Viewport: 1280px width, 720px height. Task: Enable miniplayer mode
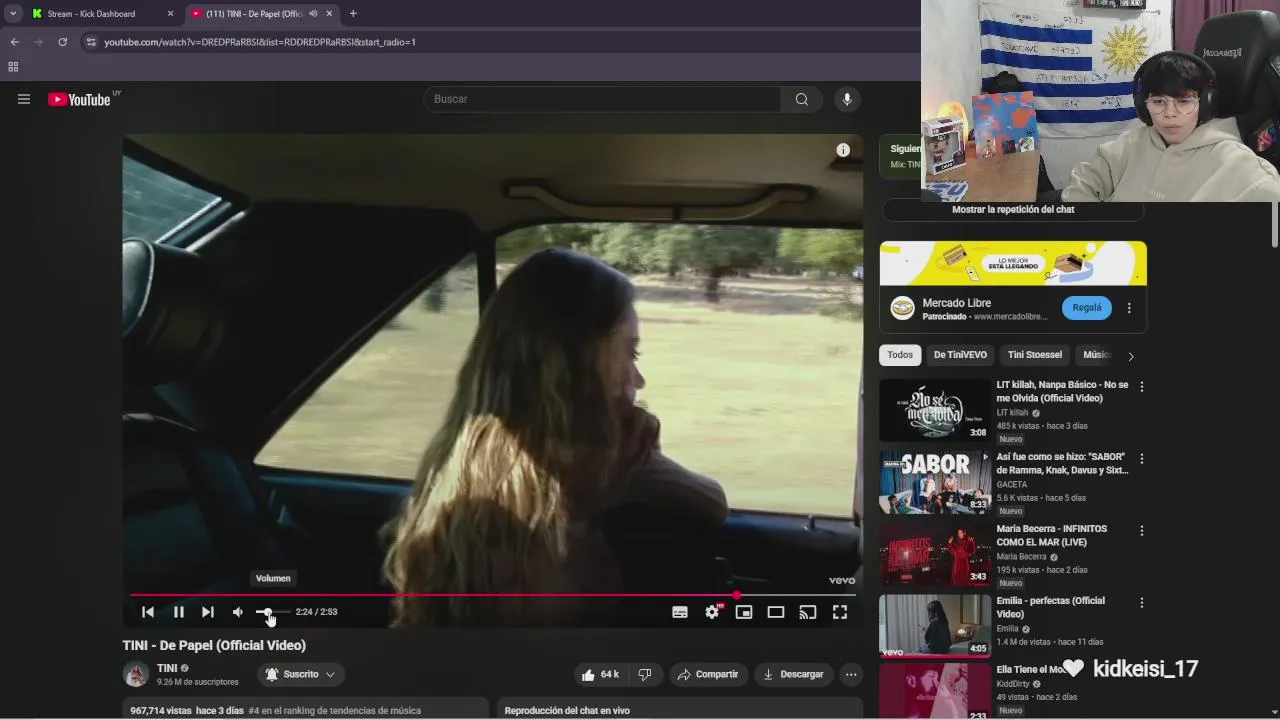744,612
